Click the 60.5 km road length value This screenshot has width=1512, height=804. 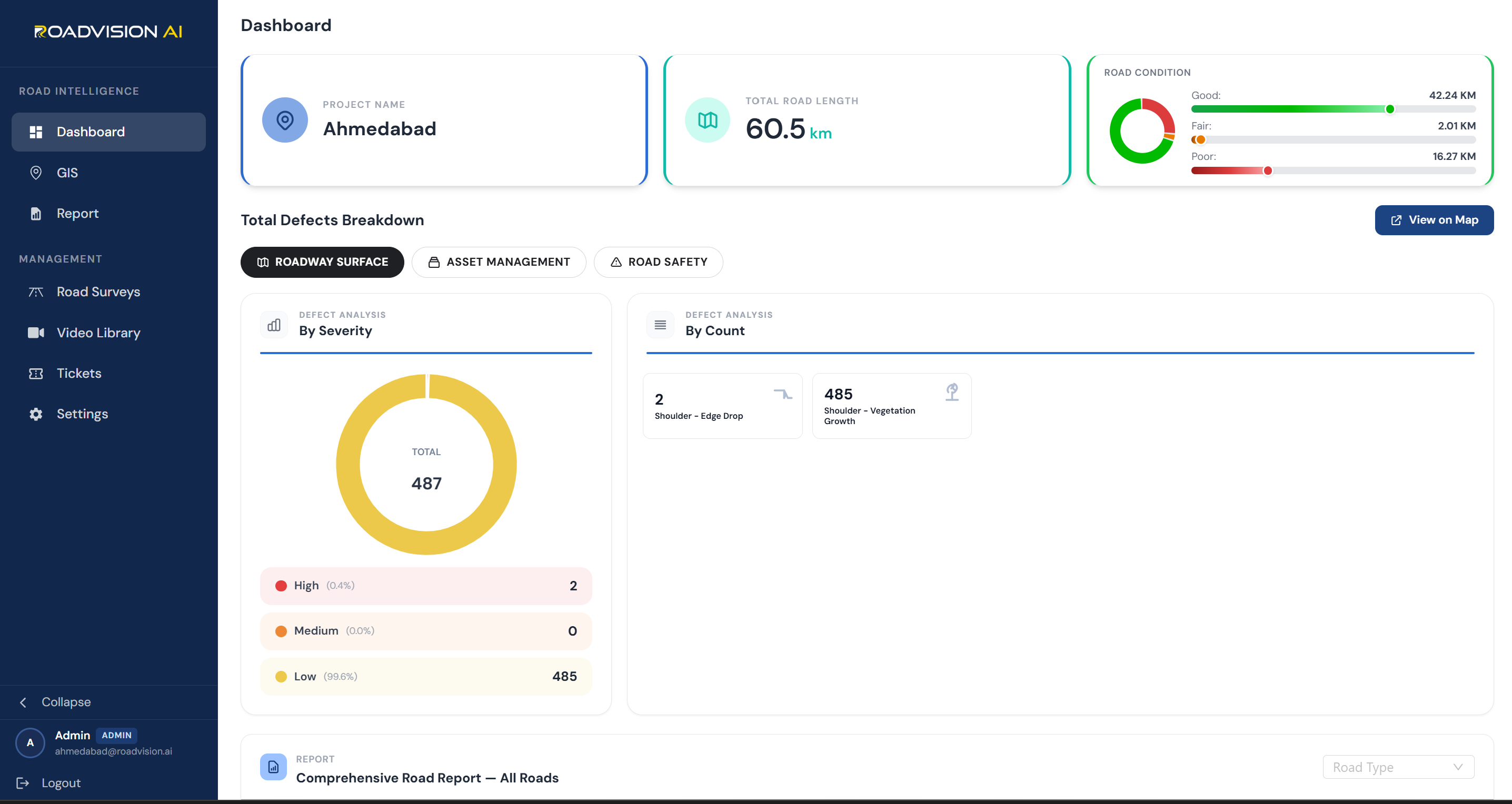tap(788, 128)
